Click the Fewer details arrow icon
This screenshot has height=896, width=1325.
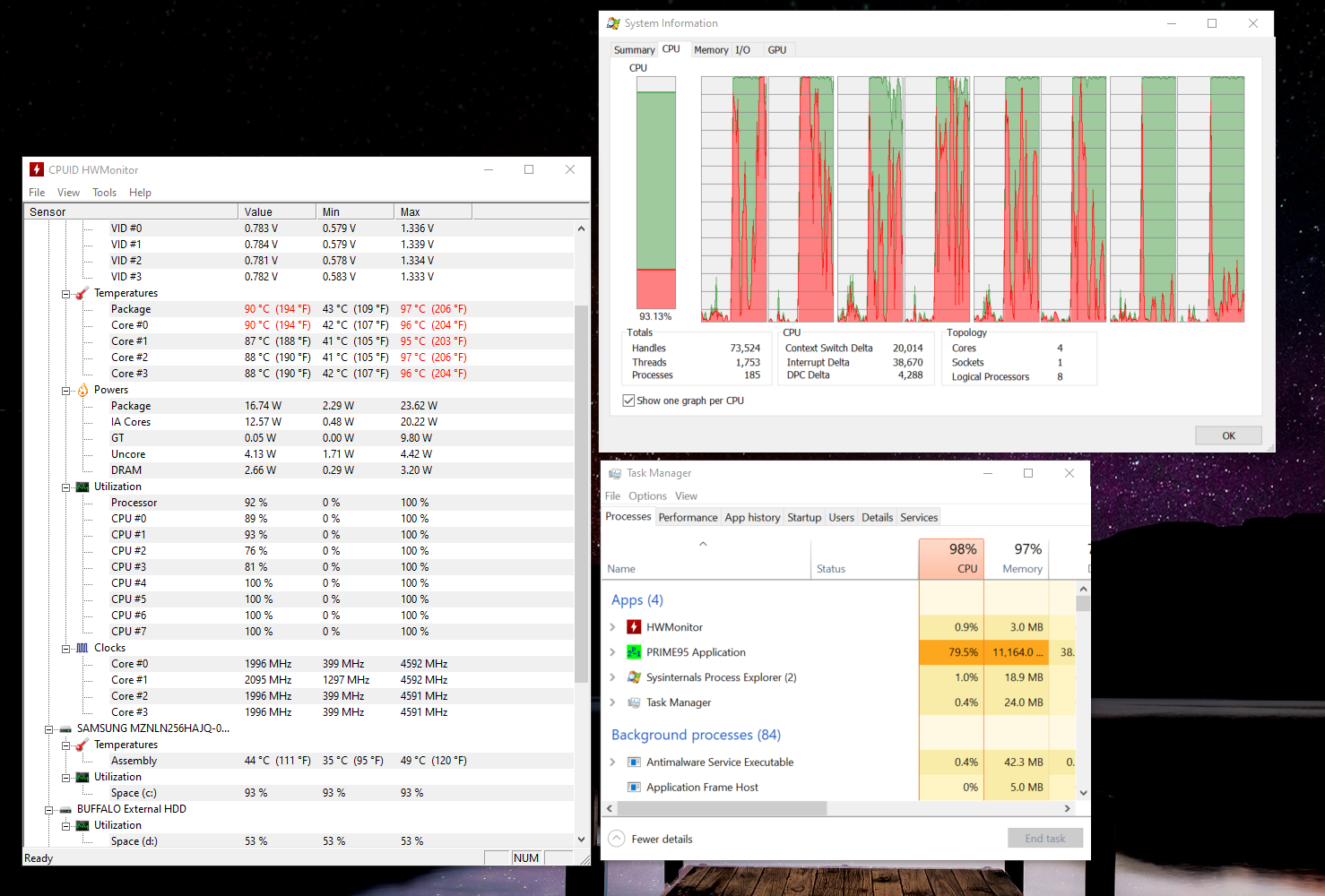coord(616,839)
